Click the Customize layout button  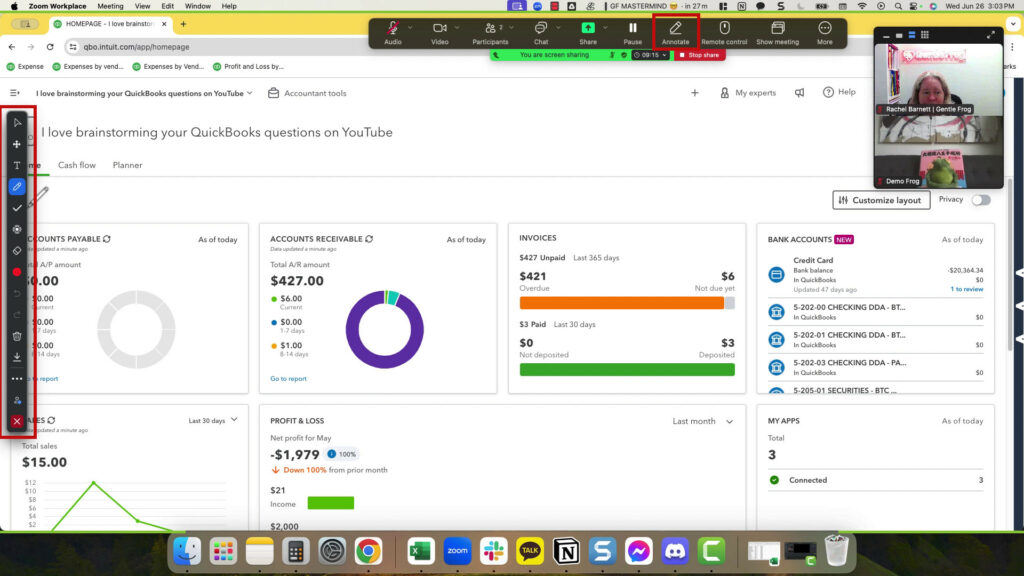coord(880,200)
